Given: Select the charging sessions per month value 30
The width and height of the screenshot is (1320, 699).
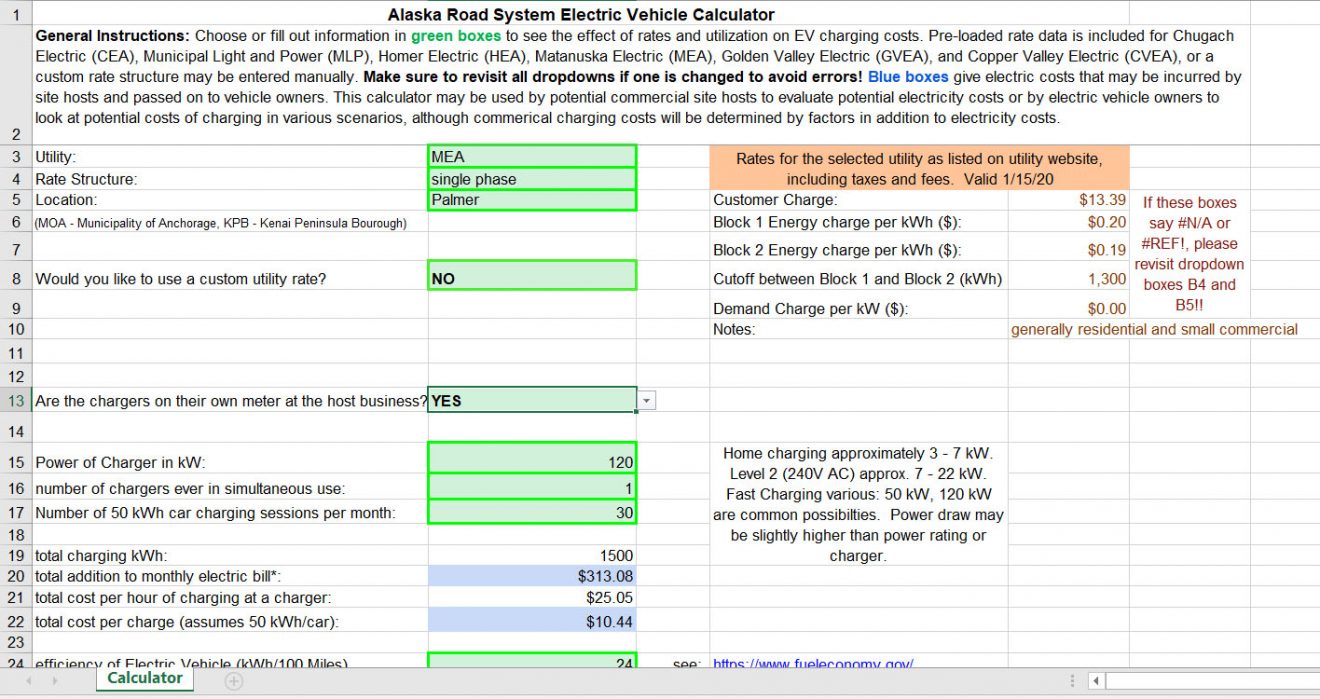Looking at the screenshot, I should click(x=531, y=512).
